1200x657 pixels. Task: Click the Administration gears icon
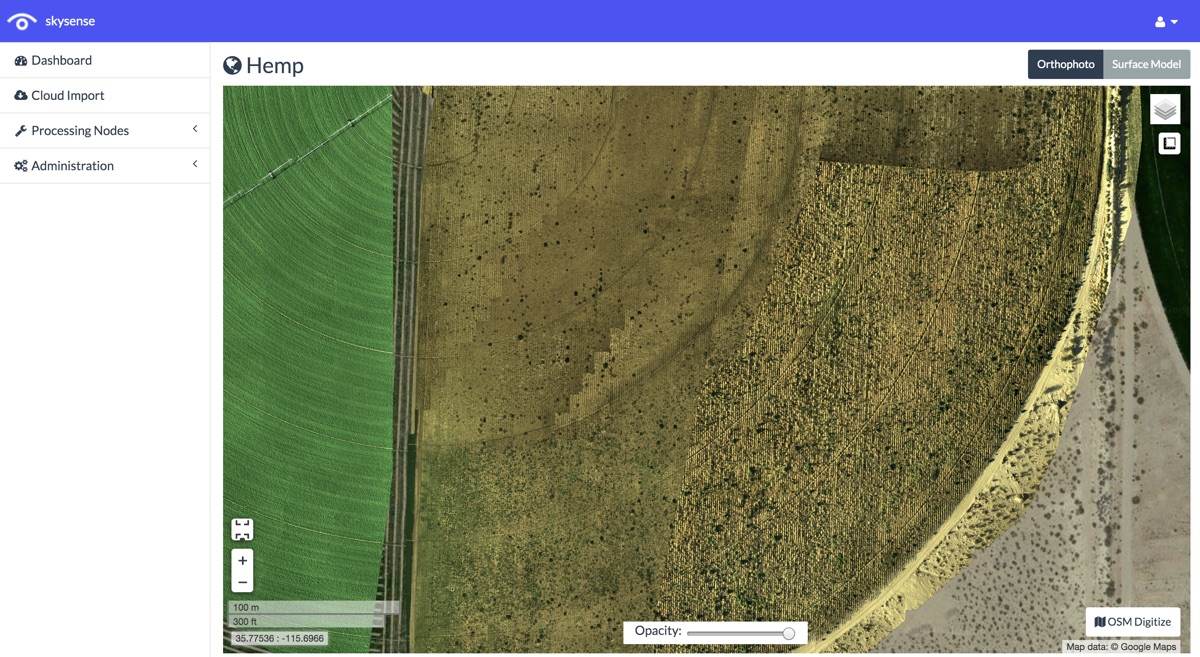[21, 166]
